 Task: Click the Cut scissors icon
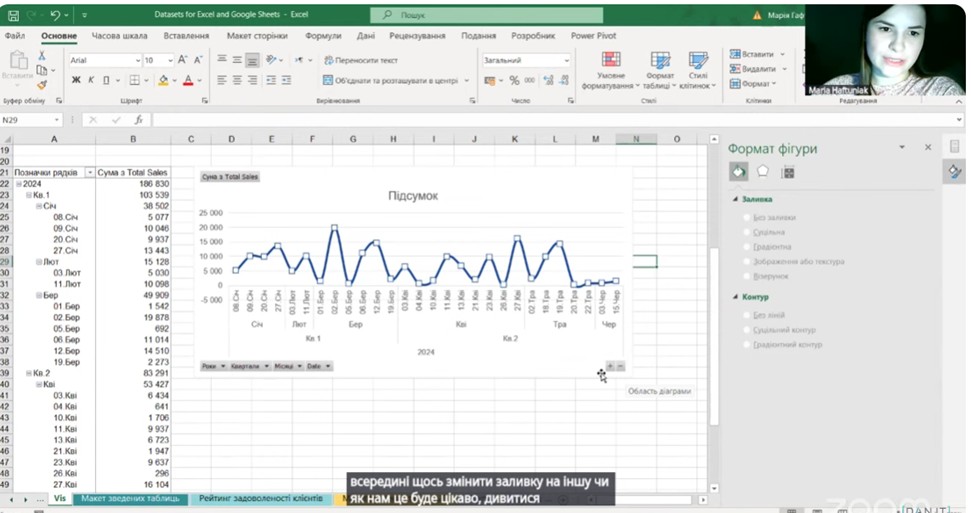41,56
